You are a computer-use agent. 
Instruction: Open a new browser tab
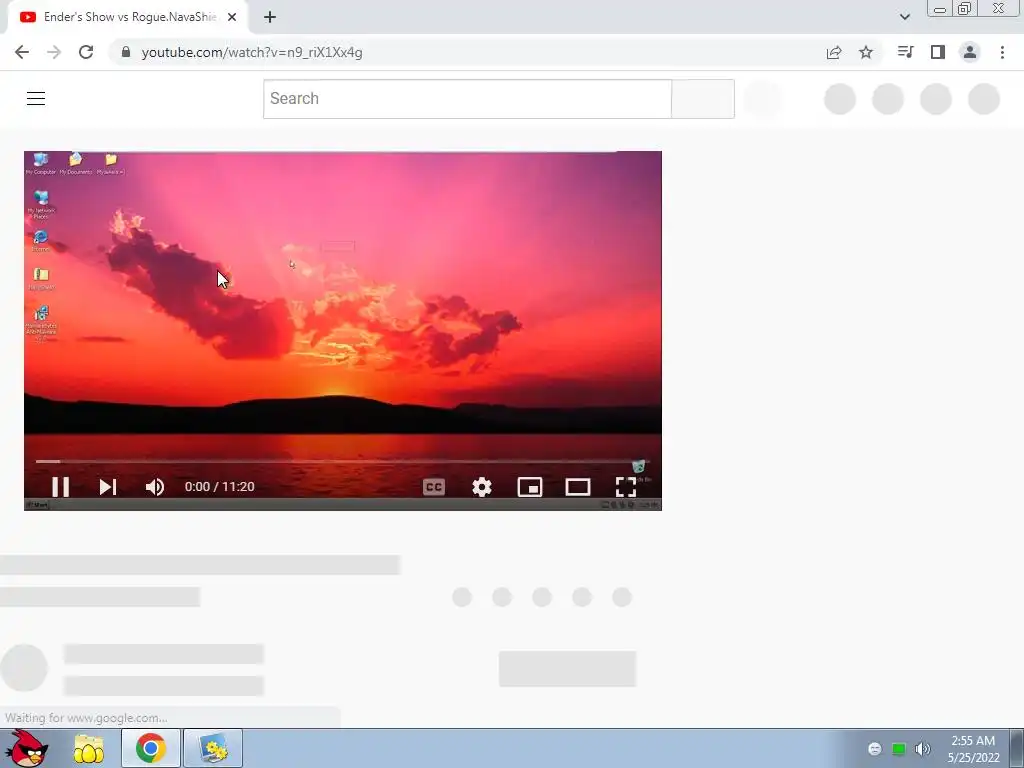click(x=270, y=17)
